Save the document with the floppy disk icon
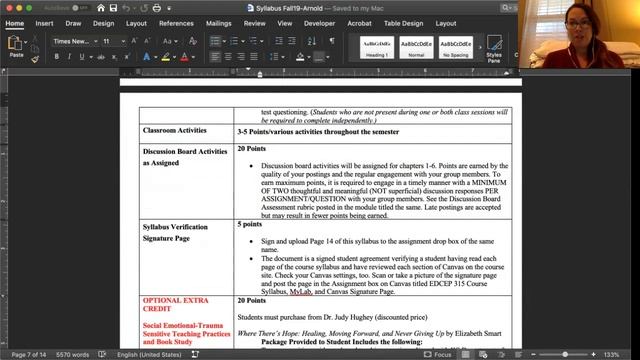Screen dimensions: 640x360 (113, 8)
